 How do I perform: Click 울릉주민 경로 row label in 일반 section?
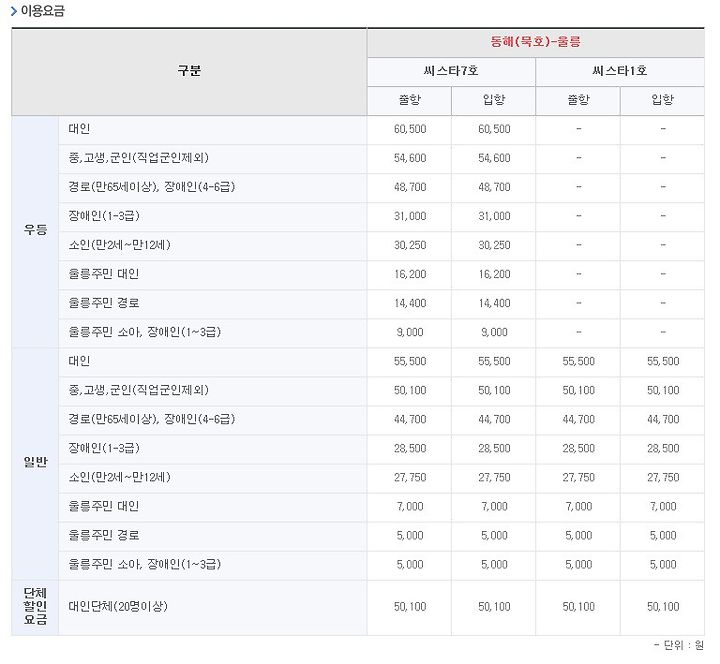[104, 535]
